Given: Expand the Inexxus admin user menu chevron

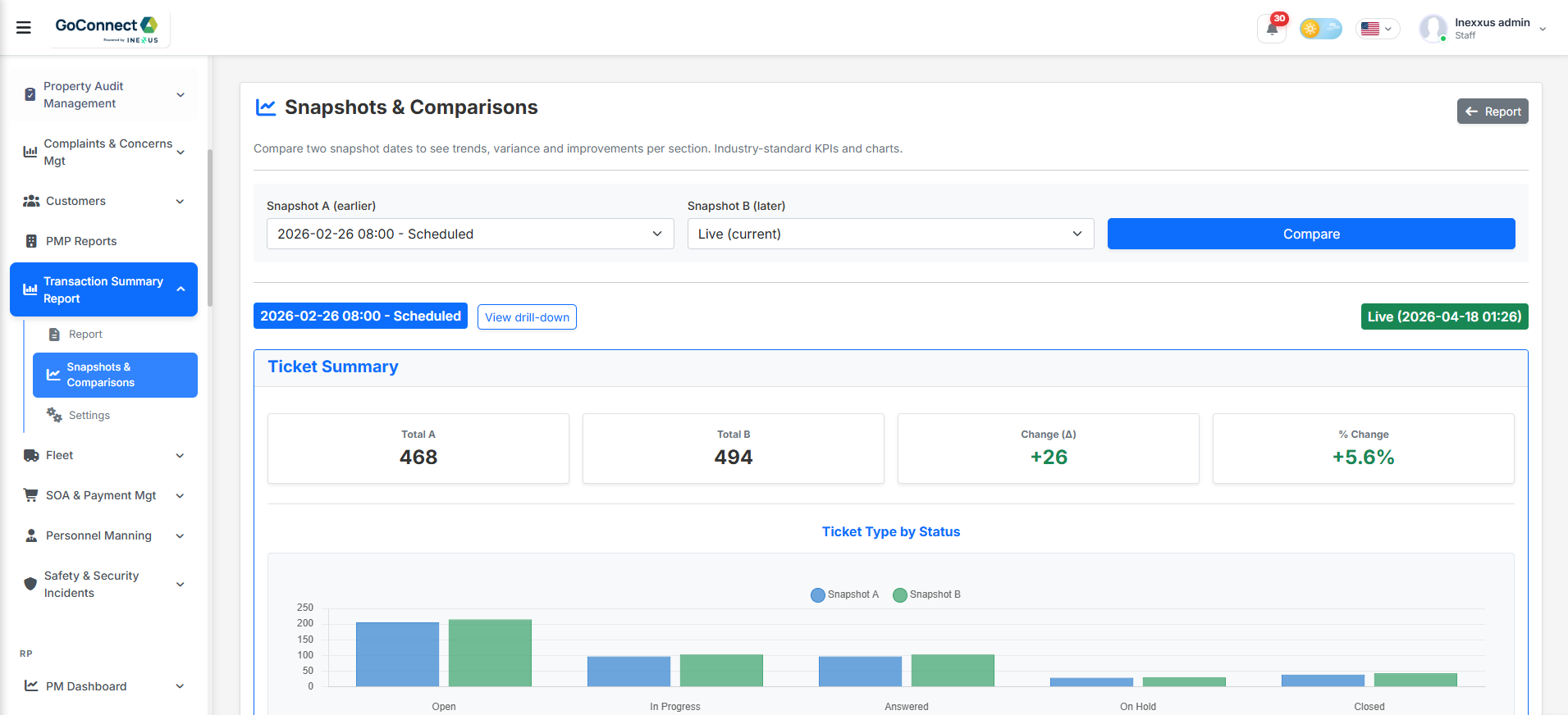Looking at the screenshot, I should [1543, 29].
